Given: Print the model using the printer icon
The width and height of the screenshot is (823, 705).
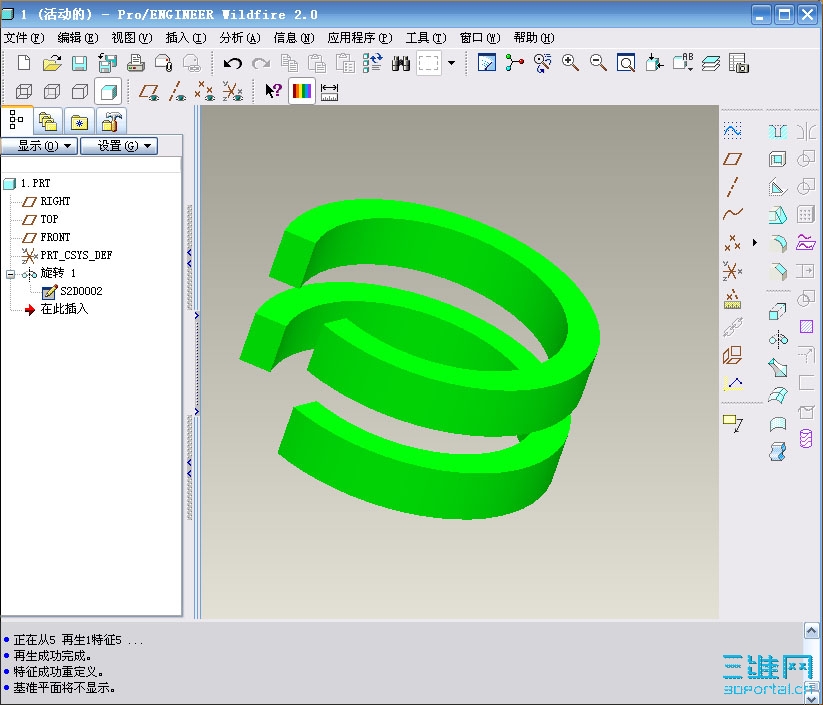Looking at the screenshot, I should tap(136, 63).
